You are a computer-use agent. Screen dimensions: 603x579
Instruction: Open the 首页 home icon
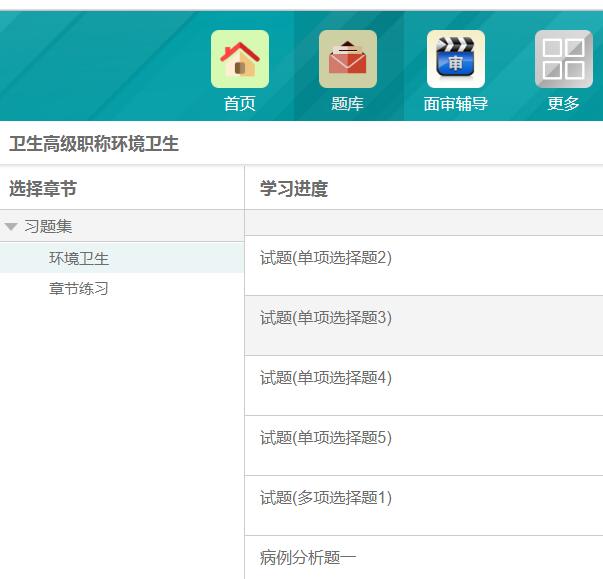240,59
